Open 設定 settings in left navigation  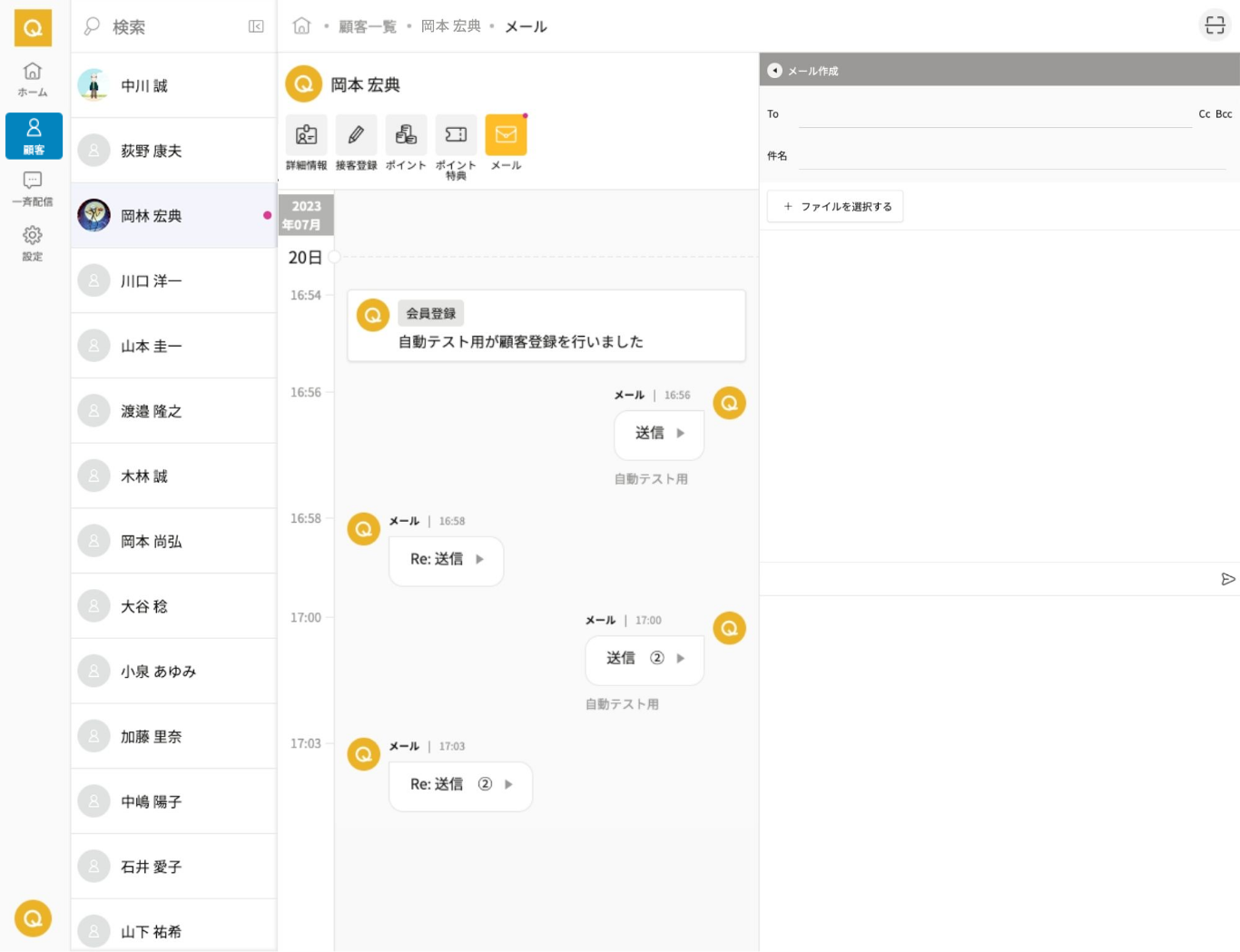click(33, 243)
